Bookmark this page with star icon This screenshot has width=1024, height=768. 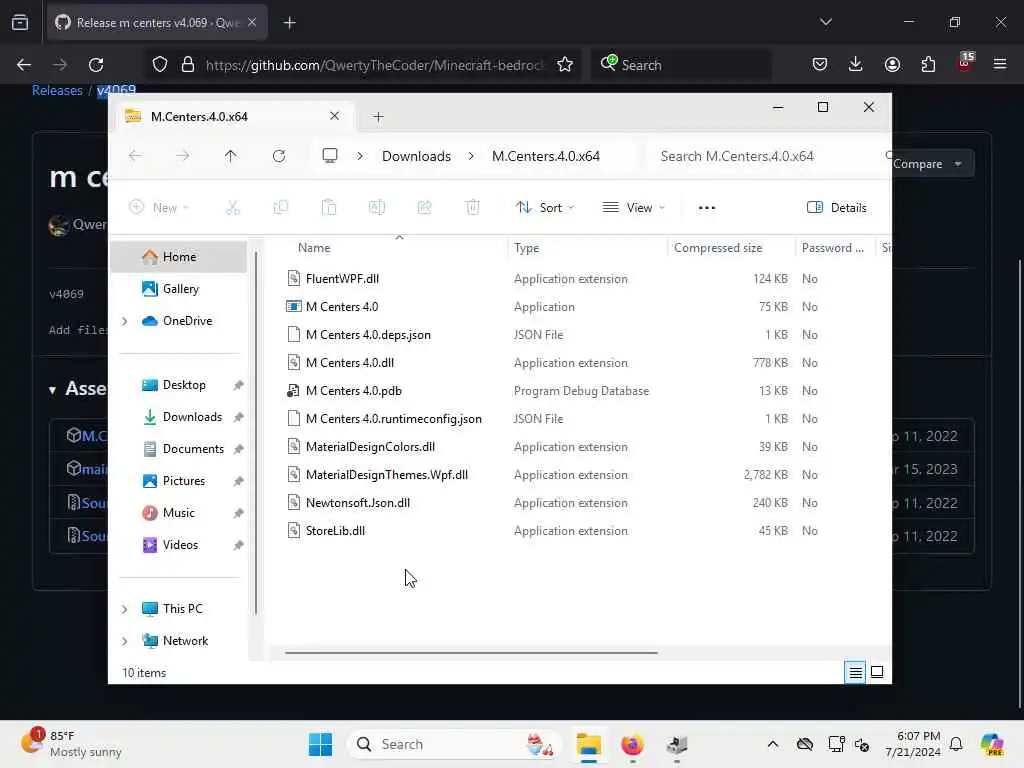[565, 65]
